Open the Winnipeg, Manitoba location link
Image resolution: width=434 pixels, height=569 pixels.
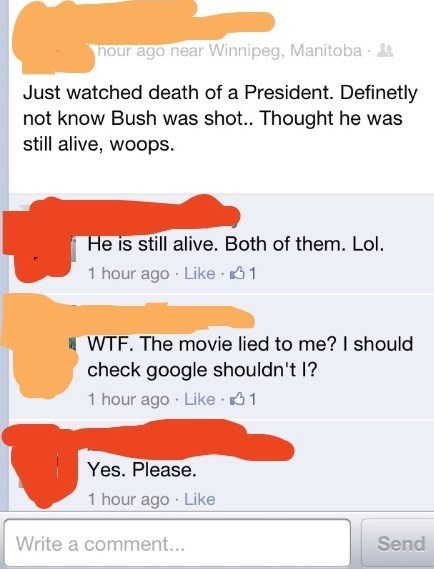[284, 51]
